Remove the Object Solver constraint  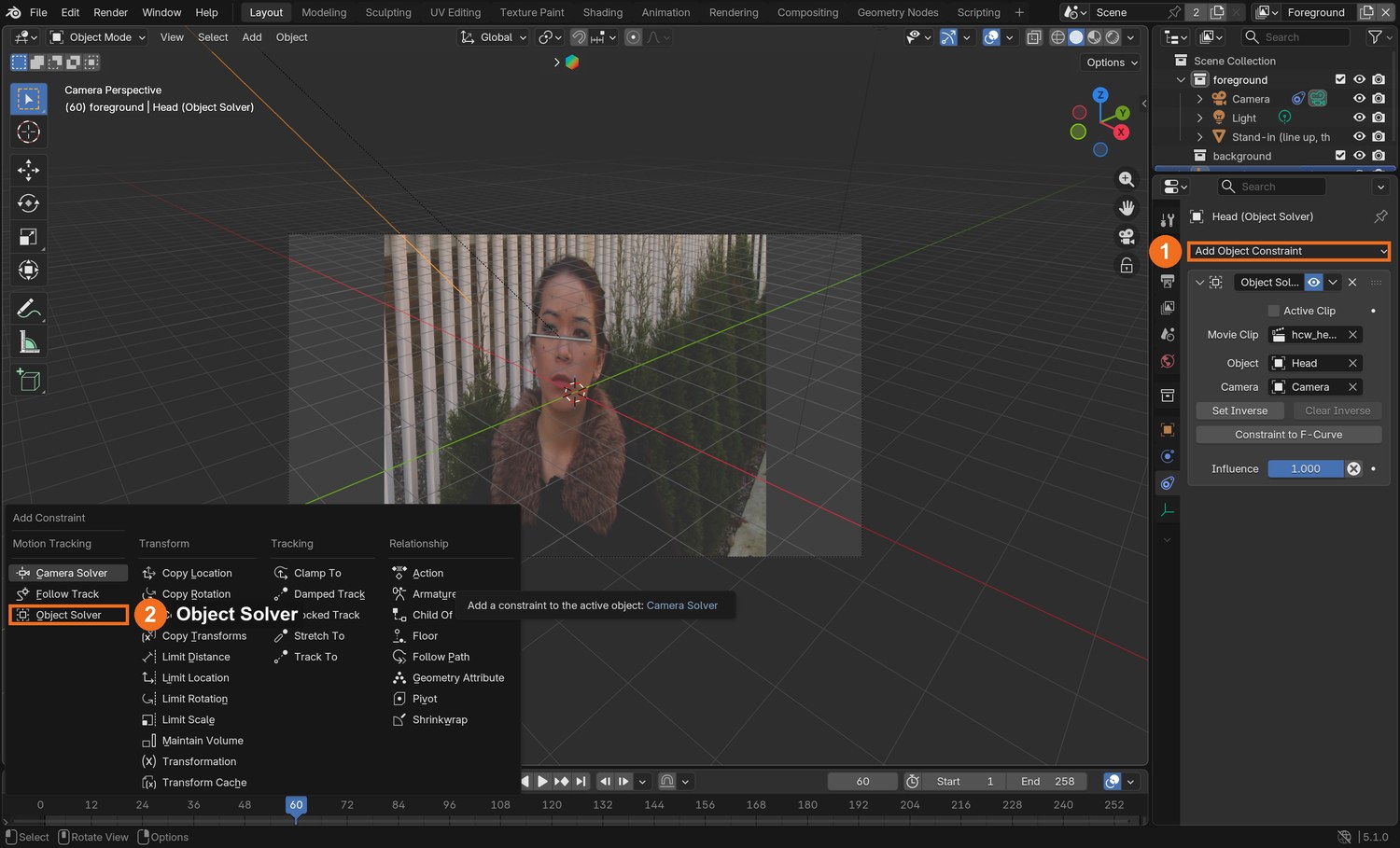pyautogui.click(x=1352, y=282)
